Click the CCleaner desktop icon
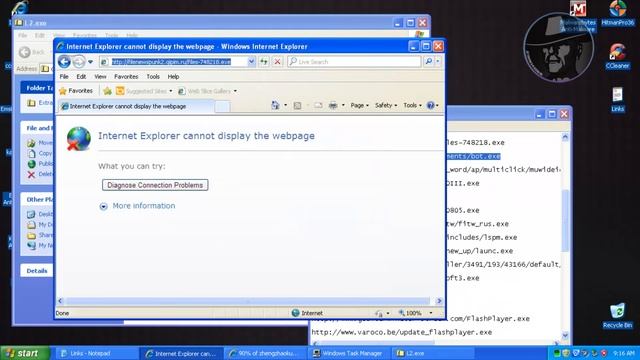 (x=618, y=56)
